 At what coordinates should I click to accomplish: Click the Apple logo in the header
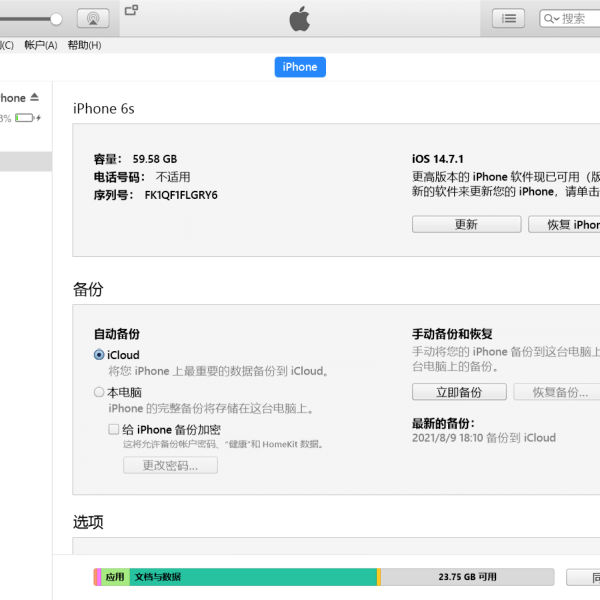(x=300, y=18)
